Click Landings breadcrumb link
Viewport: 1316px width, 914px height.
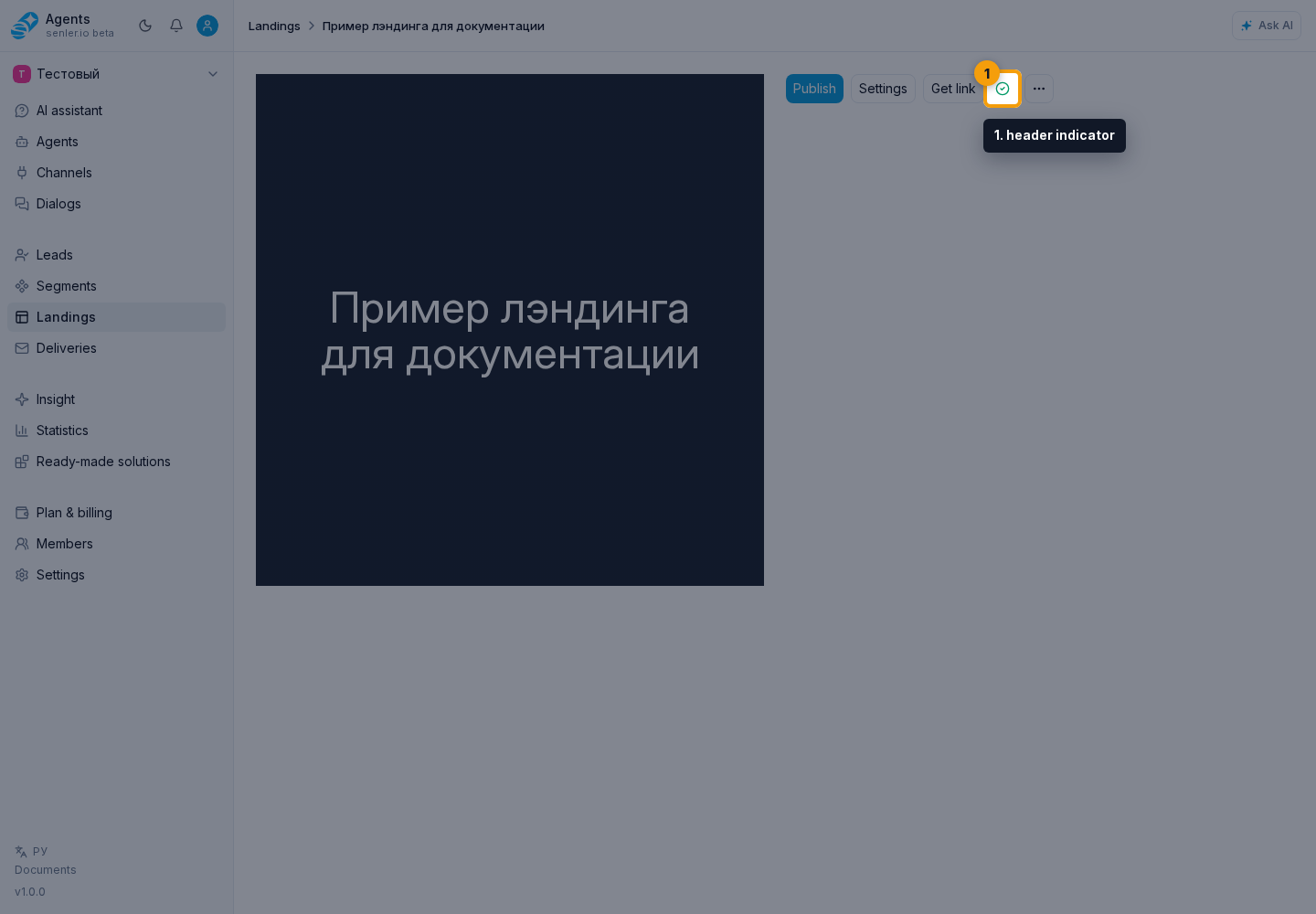click(x=274, y=26)
